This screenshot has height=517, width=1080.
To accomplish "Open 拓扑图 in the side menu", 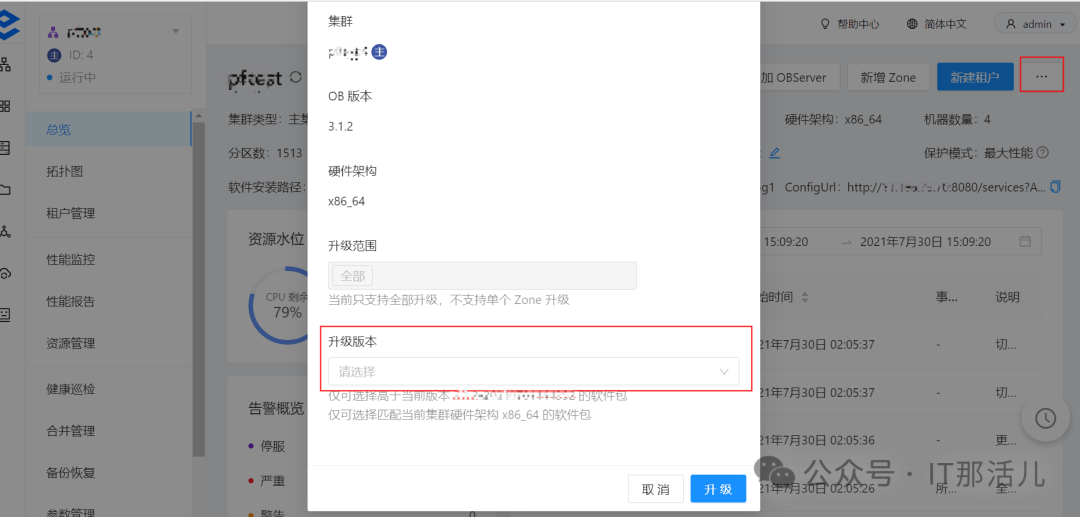I will point(108,171).
